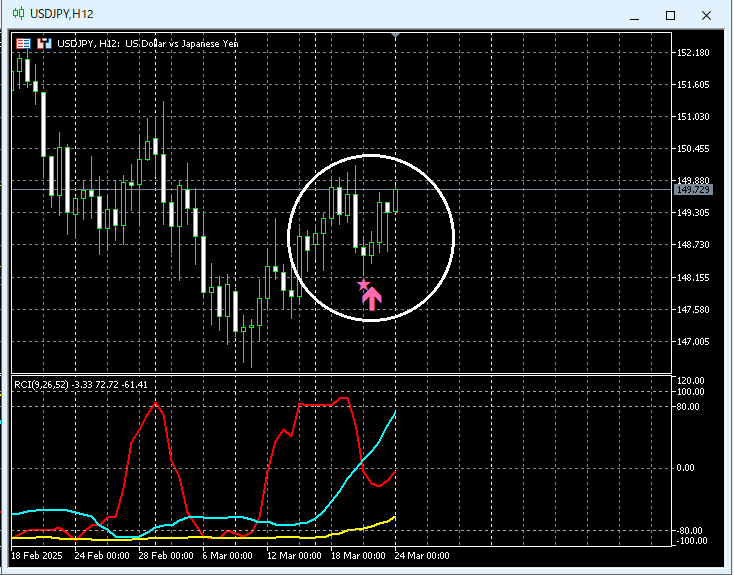The width and height of the screenshot is (734, 575).
Task: Click the 149.305 price scale label
Action: 693,213
